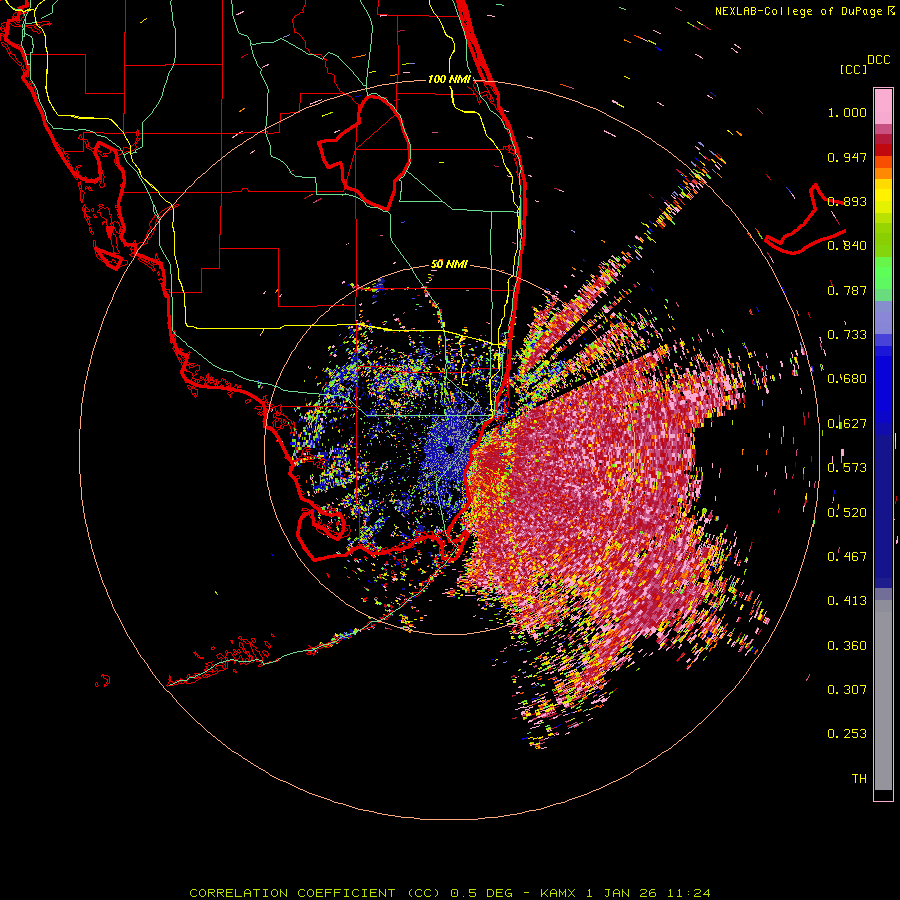Select the 1.000 value on color scale
This screenshot has width=900, height=900.
(x=847, y=112)
